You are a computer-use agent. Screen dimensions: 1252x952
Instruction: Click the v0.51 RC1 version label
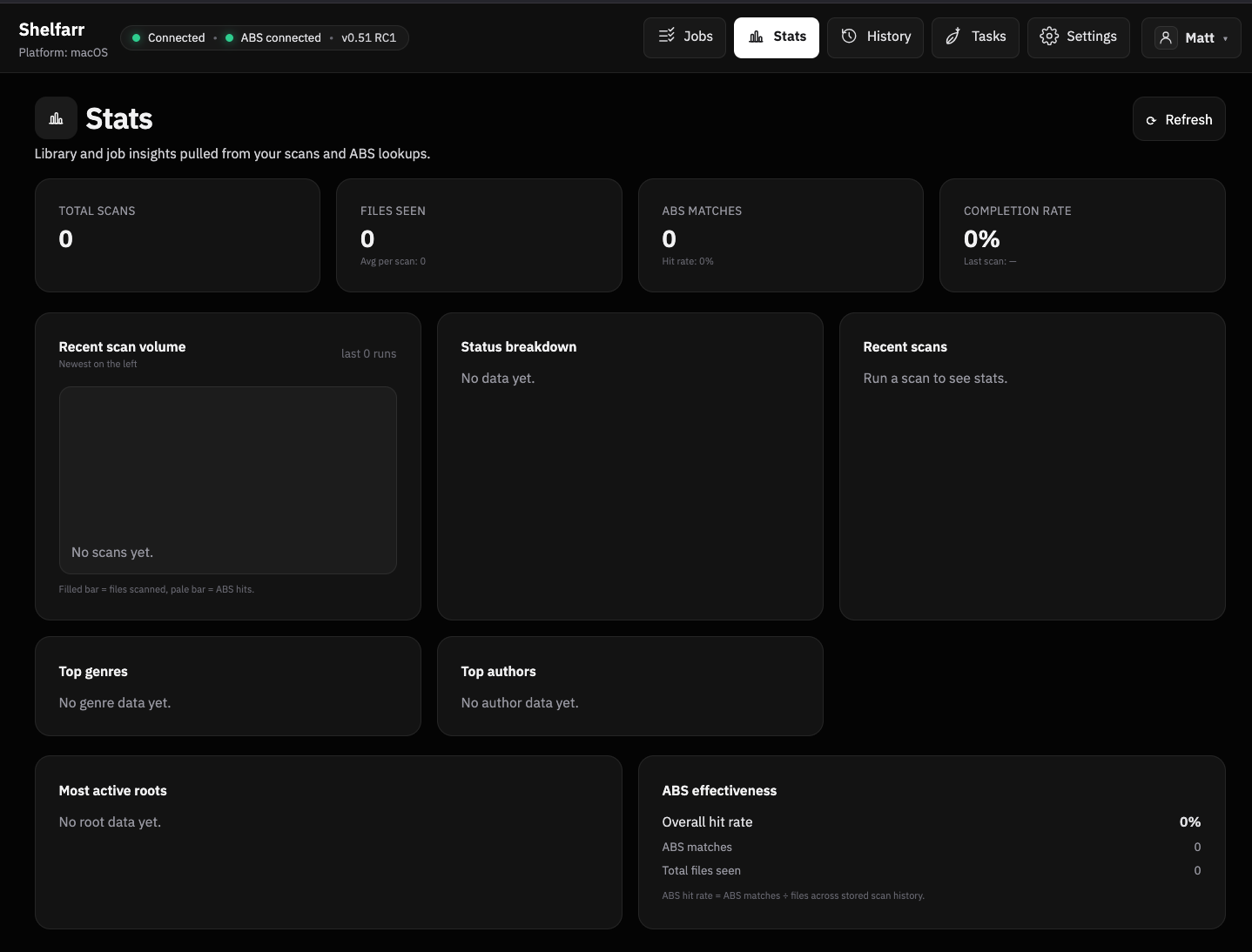[370, 37]
